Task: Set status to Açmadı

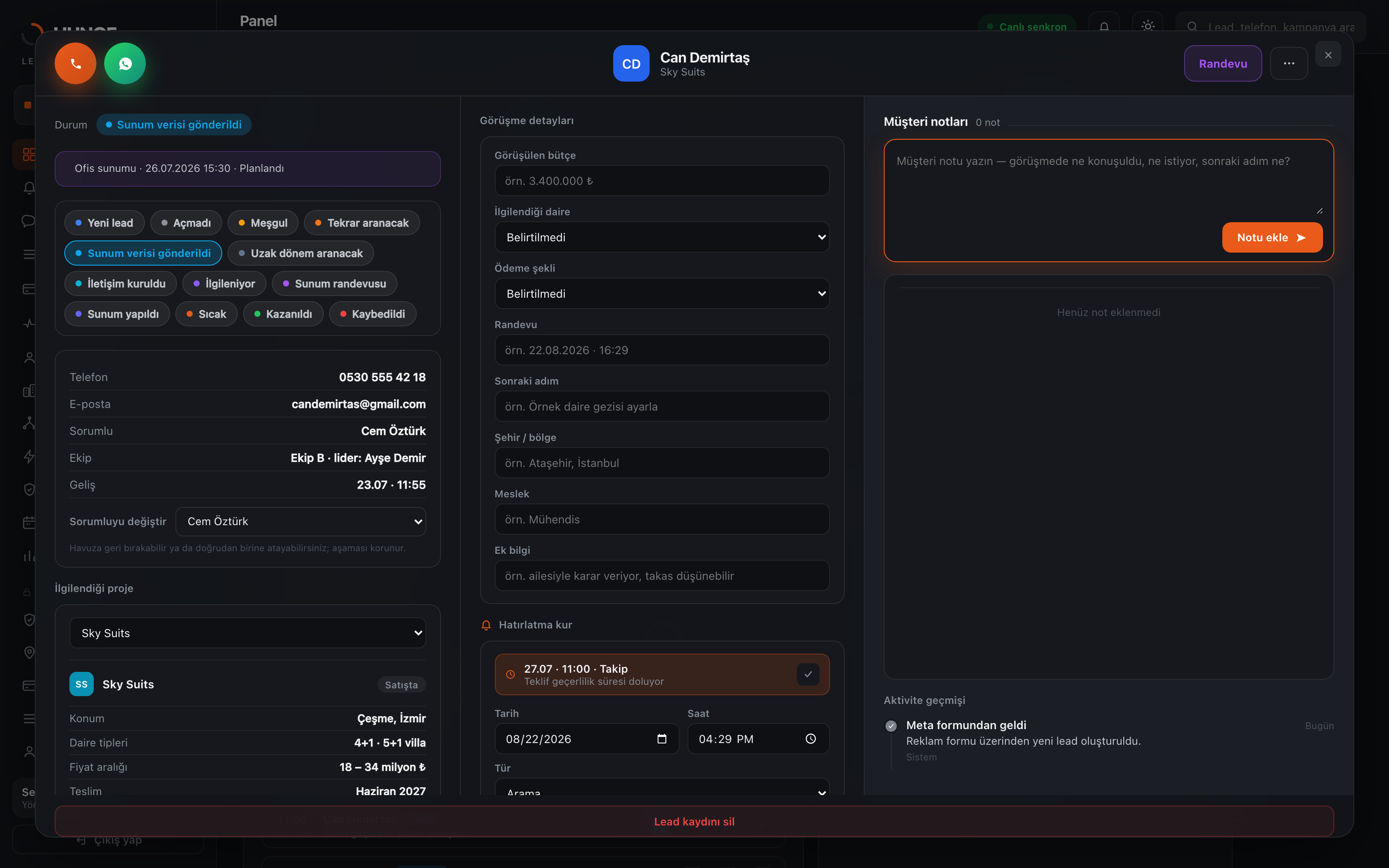Action: (x=186, y=223)
